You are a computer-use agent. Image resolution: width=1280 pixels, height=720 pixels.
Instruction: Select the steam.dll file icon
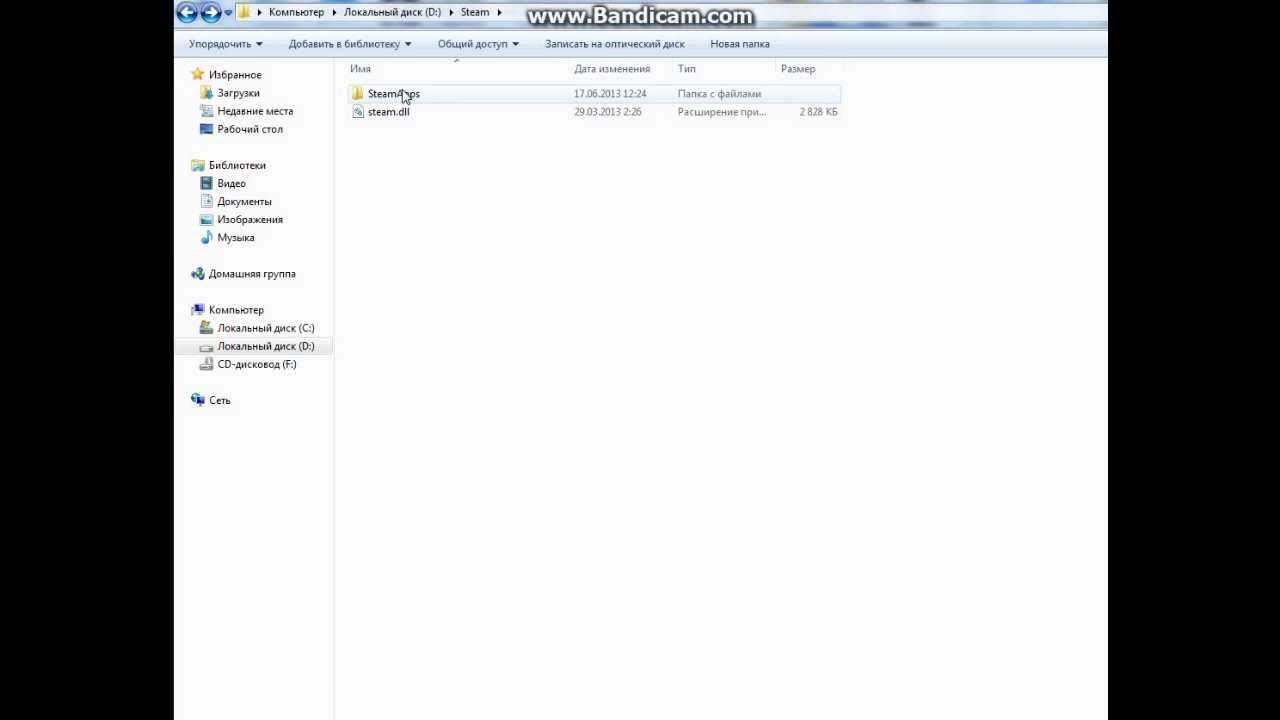[x=358, y=112]
